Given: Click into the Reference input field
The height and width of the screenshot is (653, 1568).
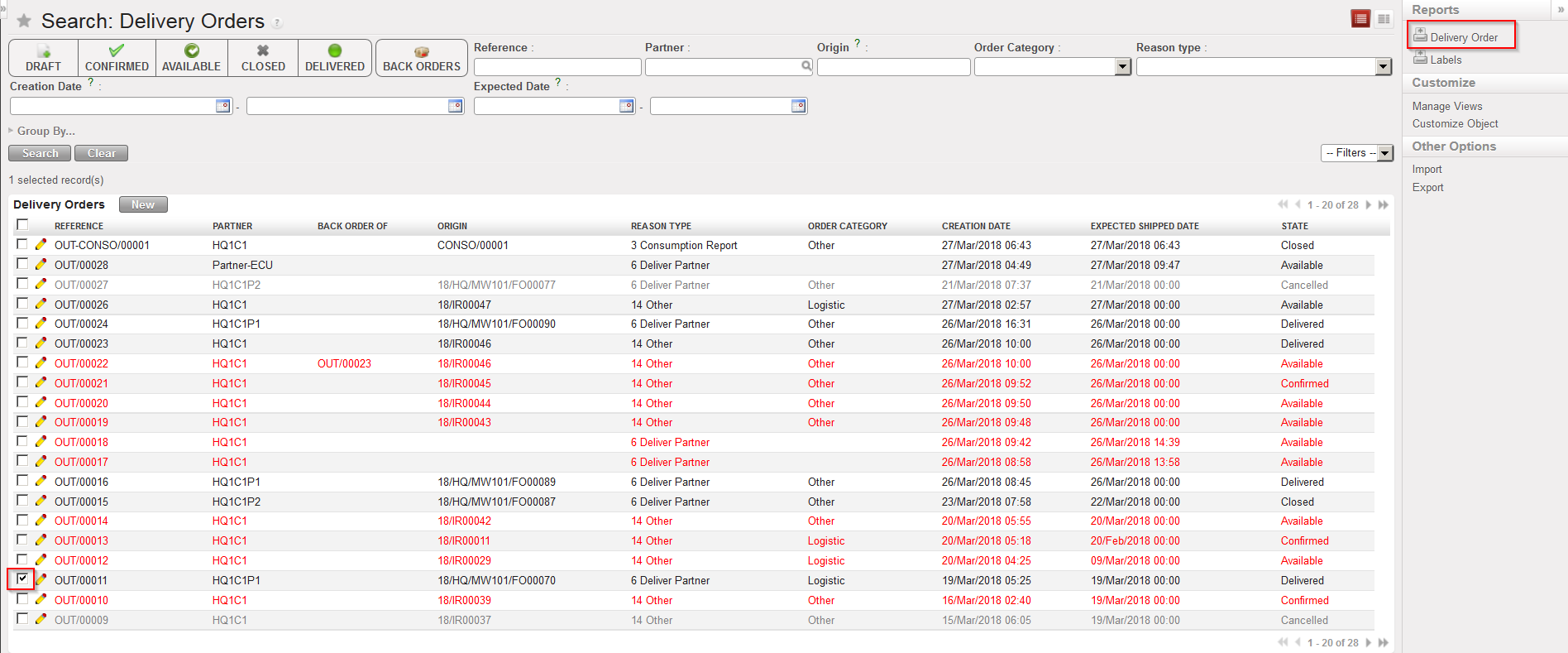Looking at the screenshot, I should tap(557, 67).
